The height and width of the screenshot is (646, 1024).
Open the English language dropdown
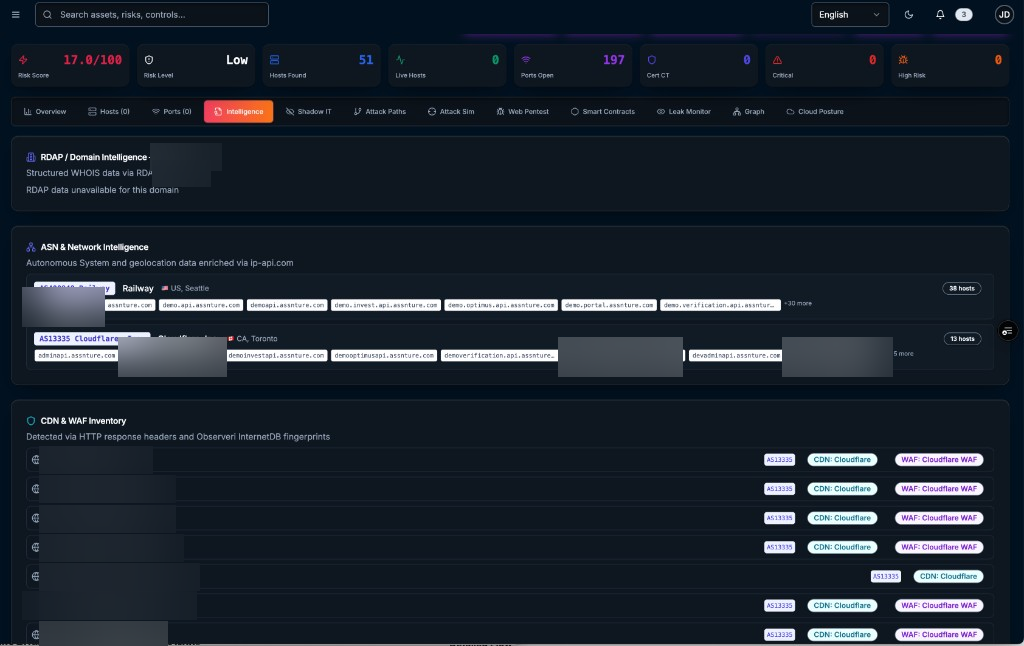pyautogui.click(x=850, y=14)
